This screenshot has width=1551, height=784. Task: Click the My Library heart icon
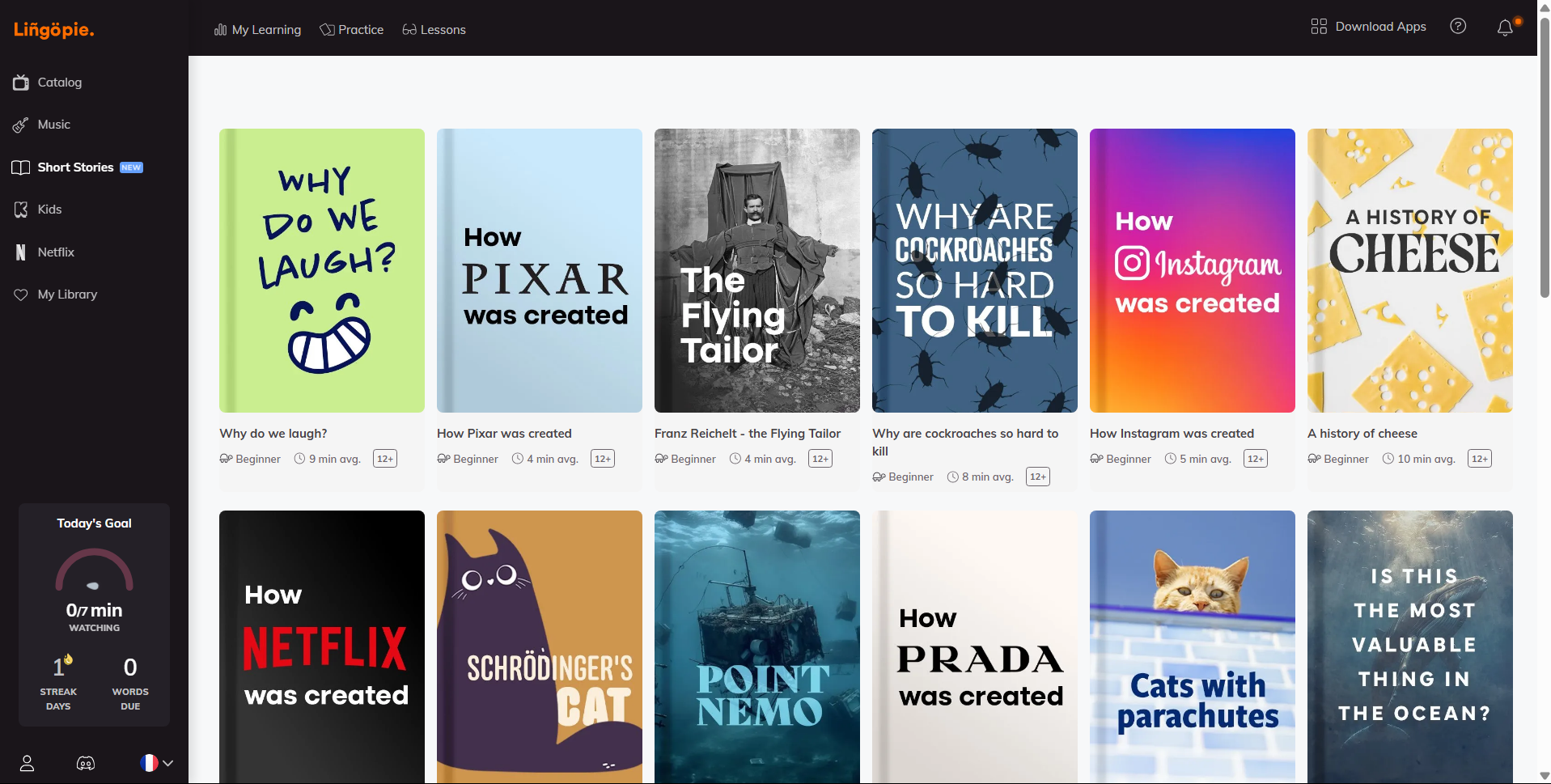(21, 295)
